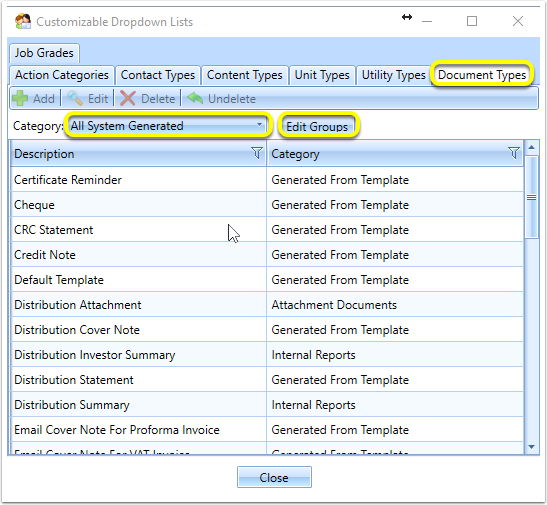
Task: Click the scrollbar down arrow
Action: tap(531, 447)
